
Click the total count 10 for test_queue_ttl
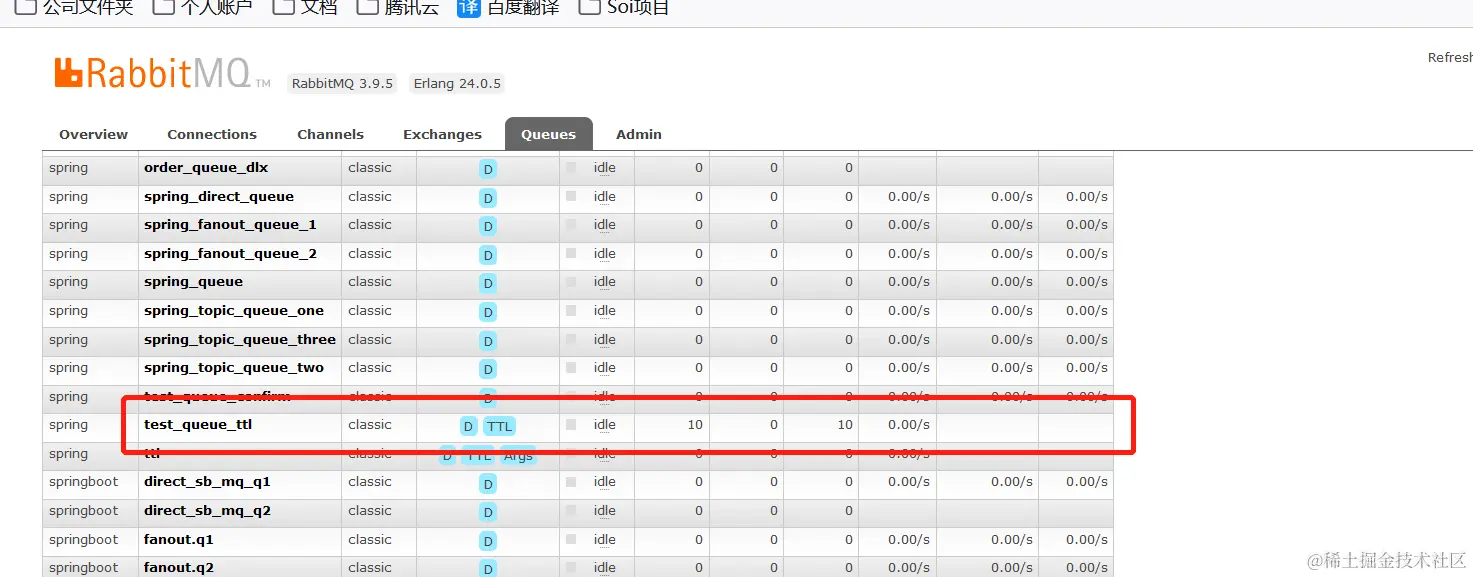pos(845,424)
